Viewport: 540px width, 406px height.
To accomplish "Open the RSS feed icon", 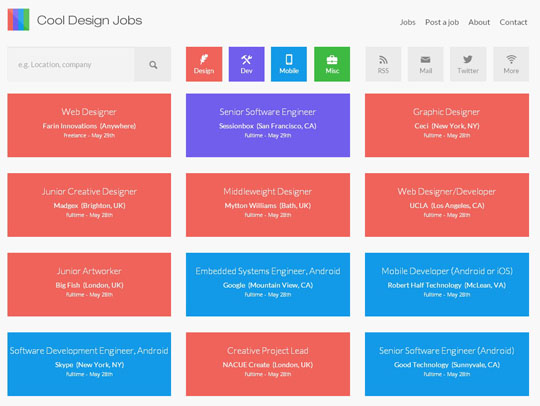I will click(383, 64).
